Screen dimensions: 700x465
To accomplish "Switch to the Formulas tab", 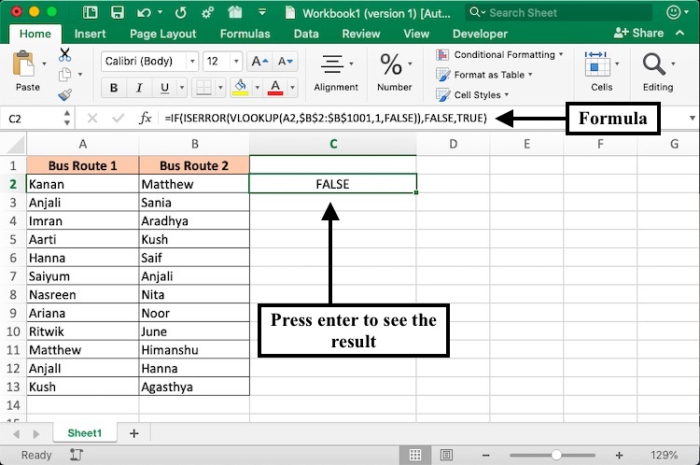I will (x=245, y=34).
